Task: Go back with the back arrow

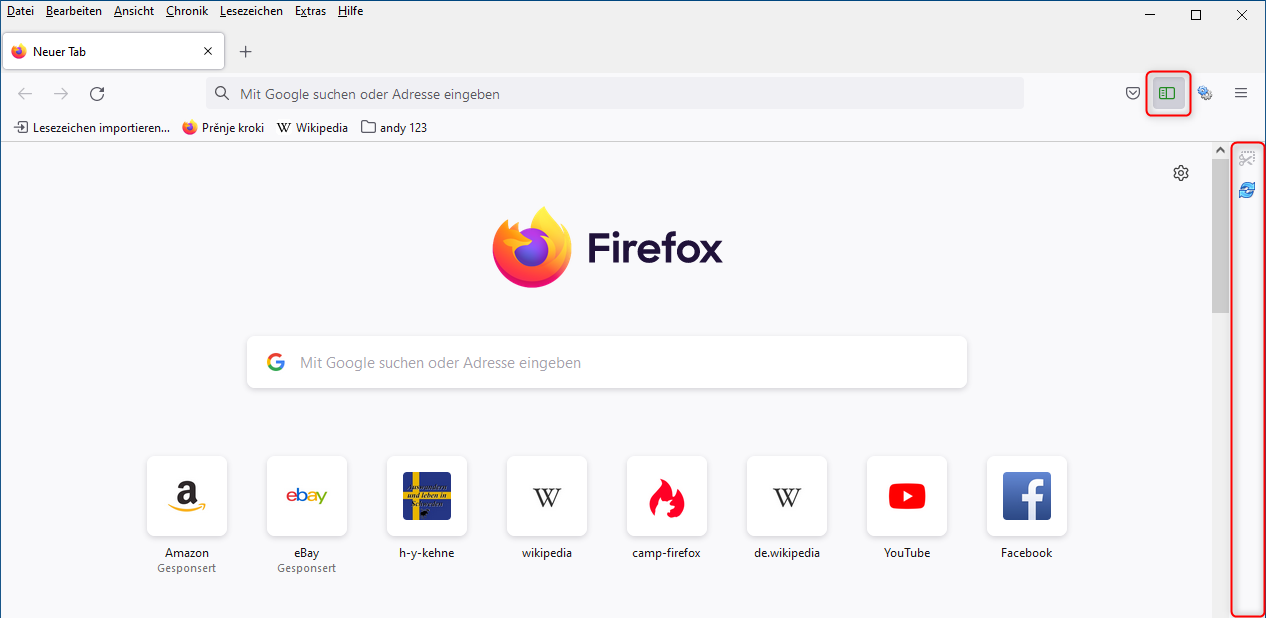Action: point(25,93)
